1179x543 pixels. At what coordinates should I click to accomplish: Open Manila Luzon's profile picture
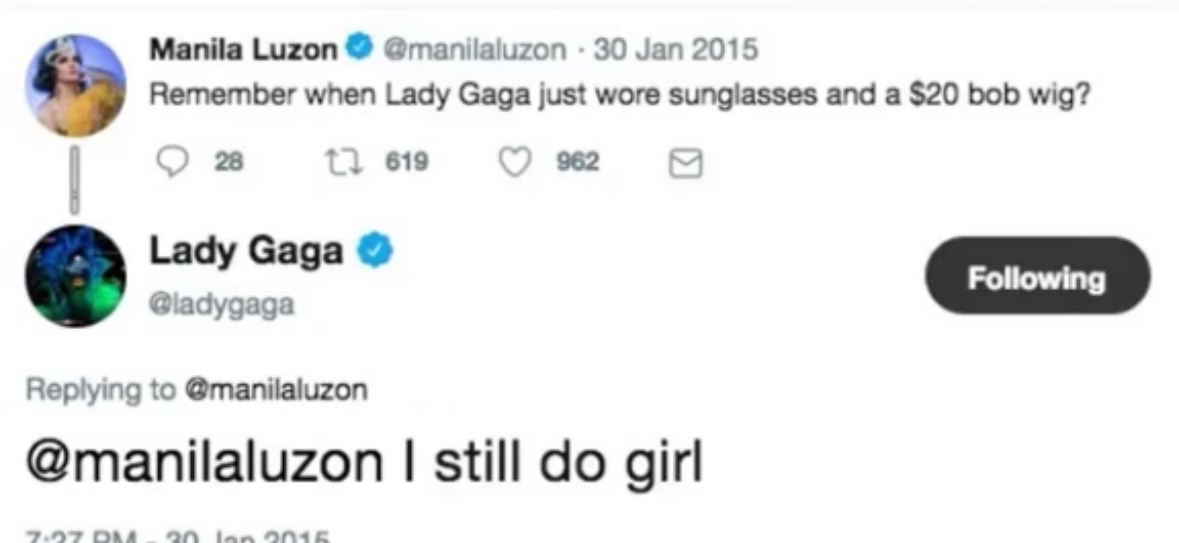pyautogui.click(x=79, y=85)
